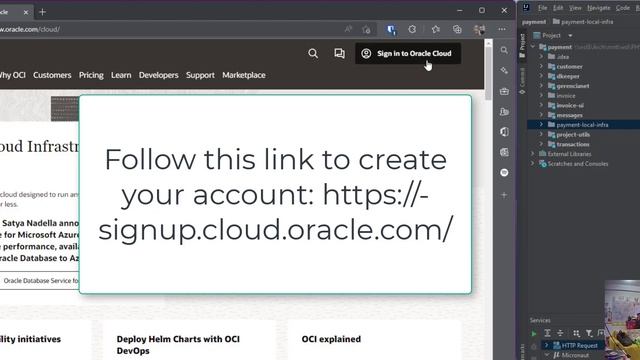Expand the customer module

[541, 66]
